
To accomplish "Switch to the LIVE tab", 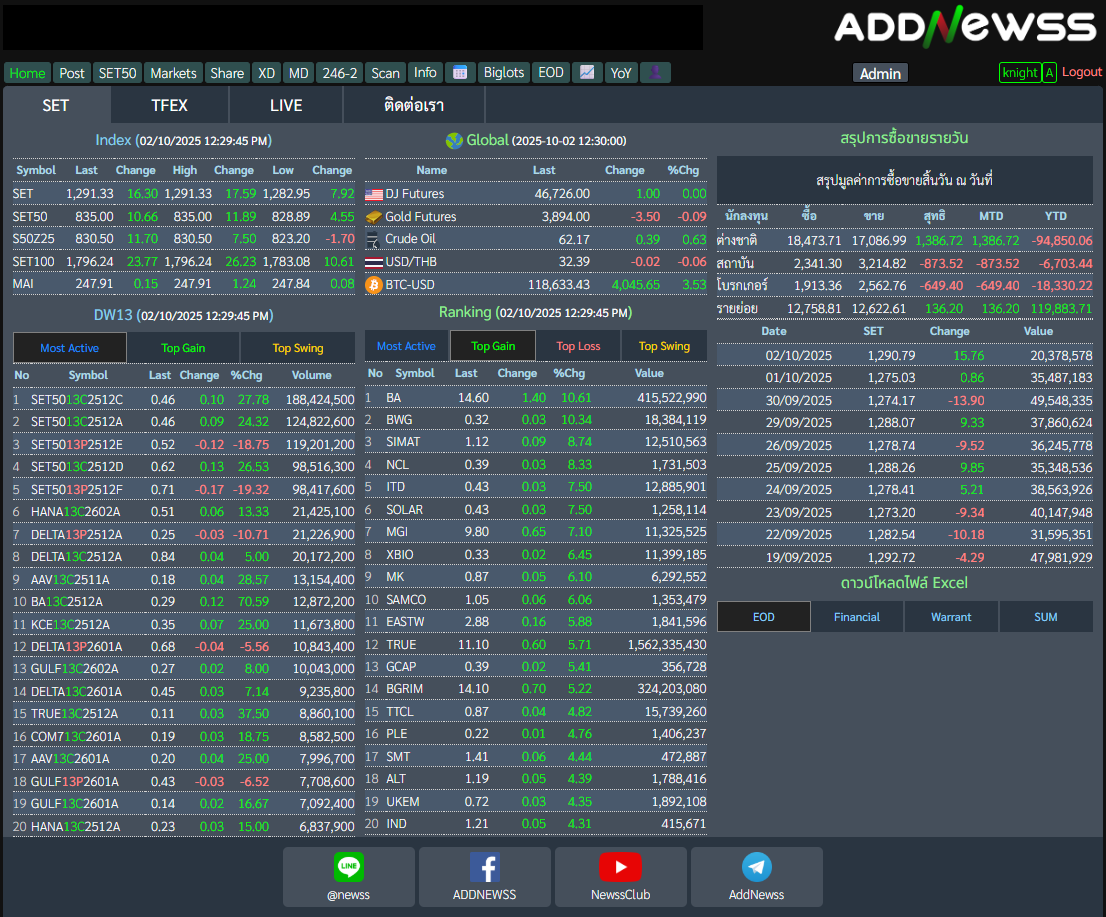I will tap(286, 105).
